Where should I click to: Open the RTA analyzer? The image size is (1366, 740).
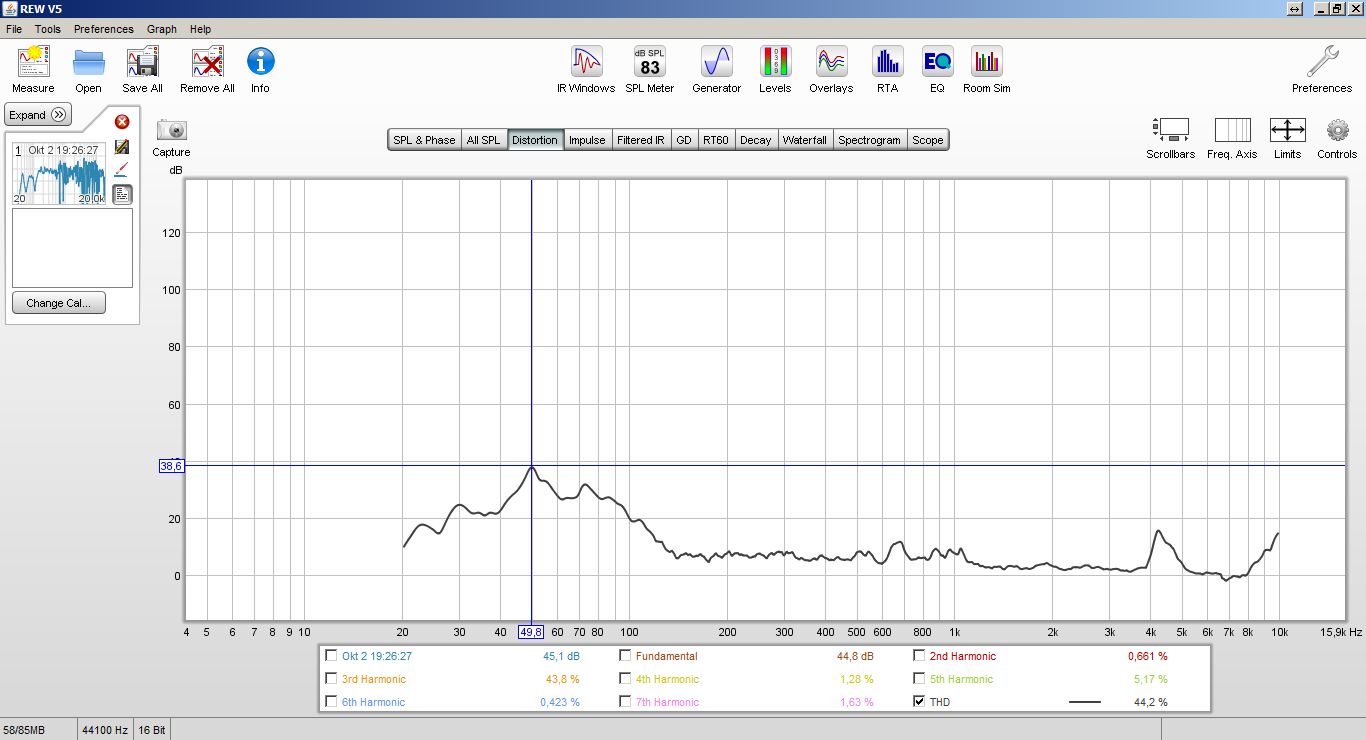pos(887,62)
